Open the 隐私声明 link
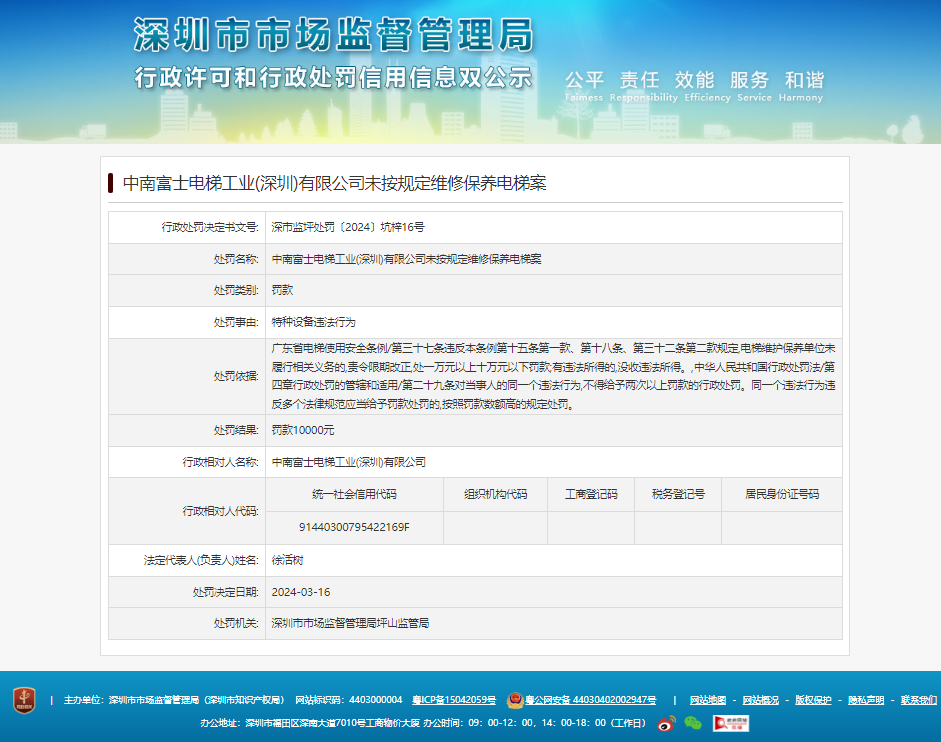 tap(866, 700)
